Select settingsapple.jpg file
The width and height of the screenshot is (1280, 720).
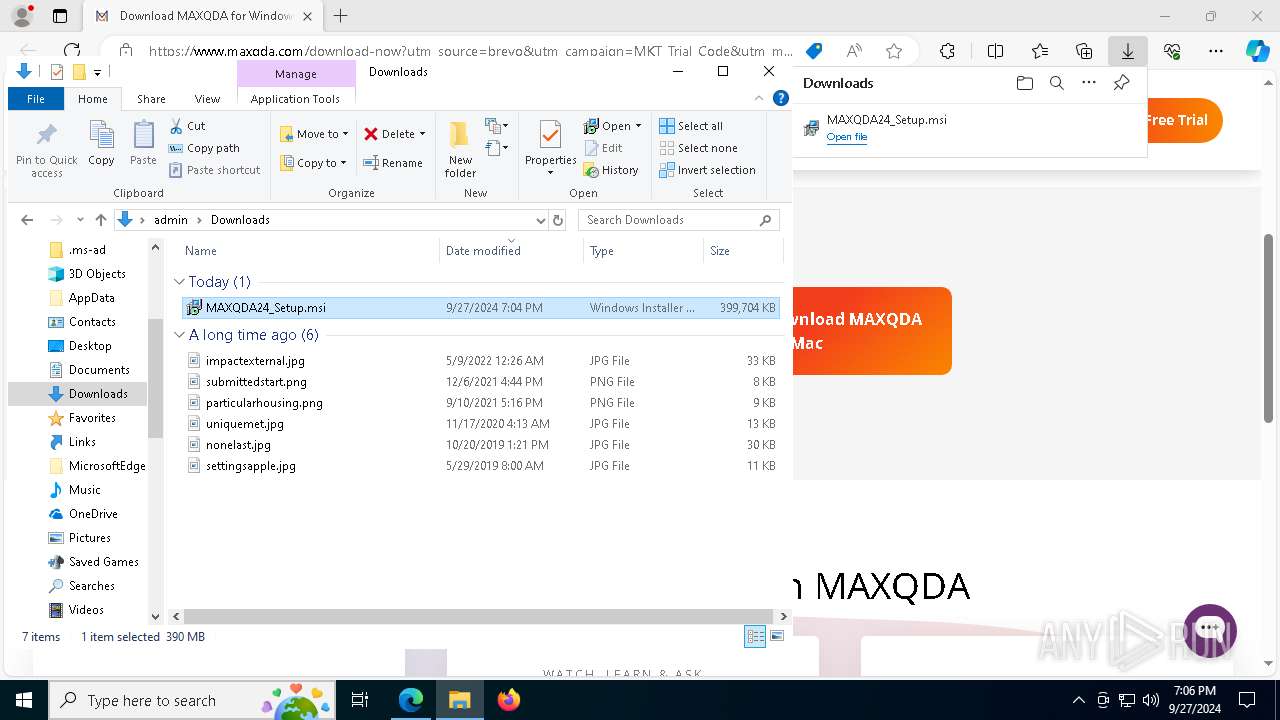(250, 466)
